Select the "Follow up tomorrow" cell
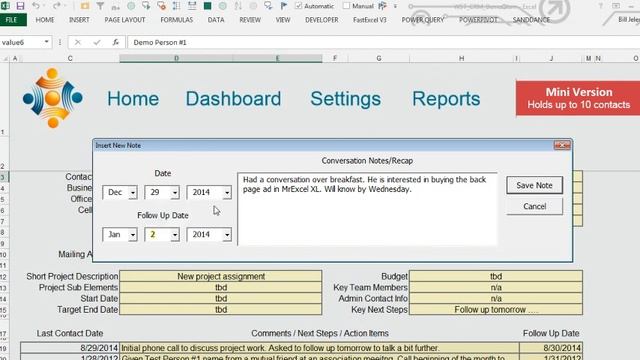The width and height of the screenshot is (640, 360). pos(496,310)
